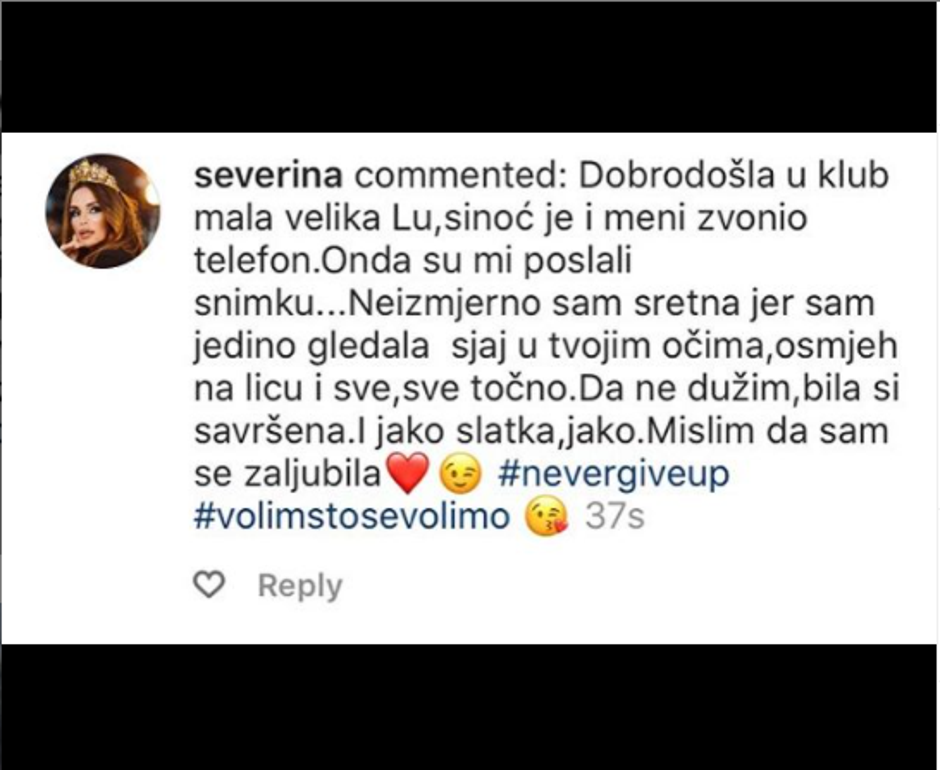Reply to severina's comment
The width and height of the screenshot is (940, 770).
pyautogui.click(x=300, y=586)
